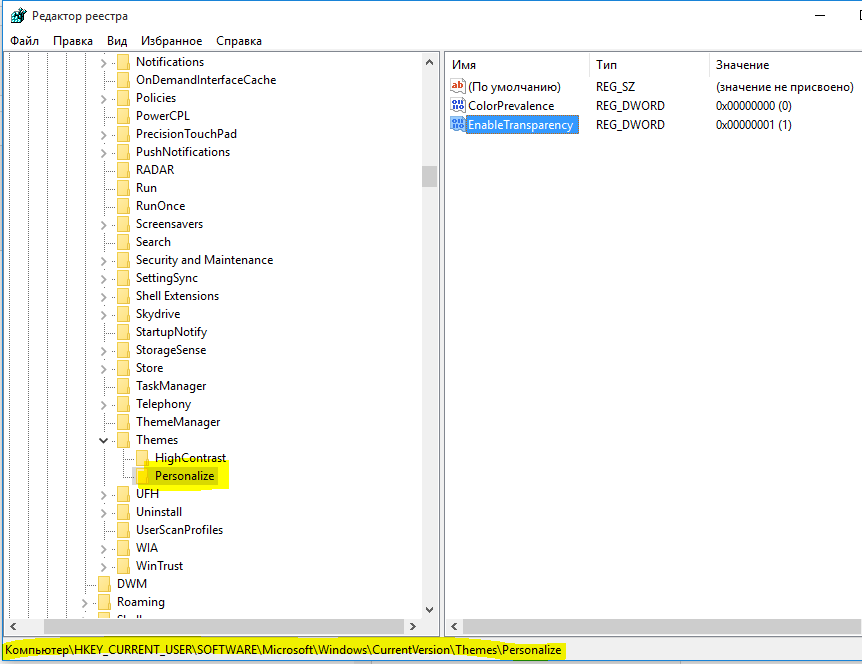
Task: Expand the Roaming key node
Action: point(85,602)
